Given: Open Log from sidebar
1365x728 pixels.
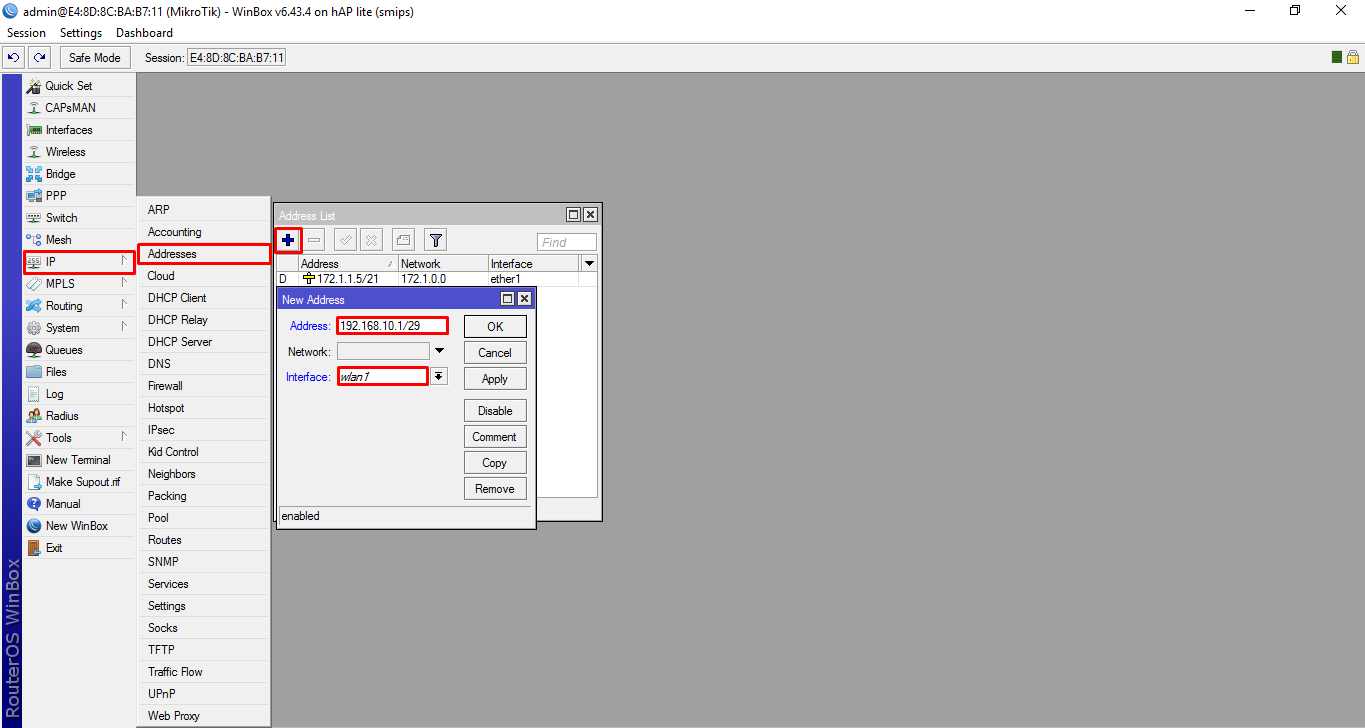Looking at the screenshot, I should coord(79,394).
